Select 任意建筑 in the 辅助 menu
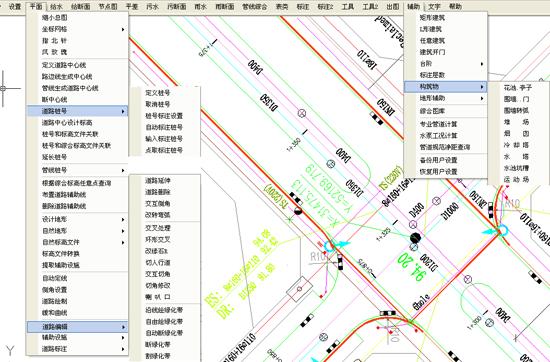Viewport: 550px width, 362px height. click(x=432, y=41)
